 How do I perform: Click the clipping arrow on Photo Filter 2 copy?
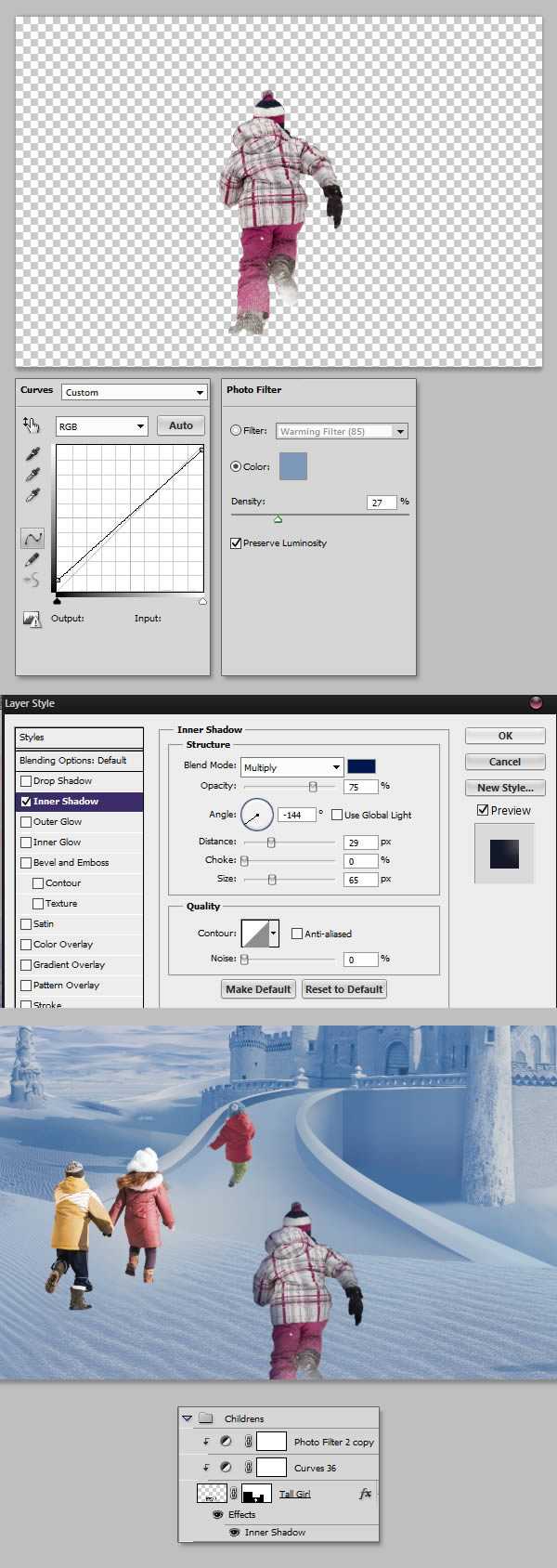pyautogui.click(x=206, y=1443)
